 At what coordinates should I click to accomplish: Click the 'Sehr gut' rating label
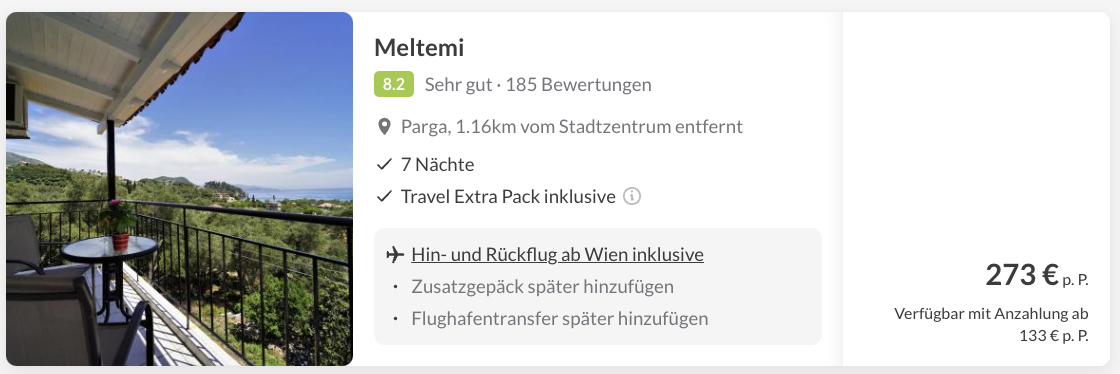pos(458,85)
